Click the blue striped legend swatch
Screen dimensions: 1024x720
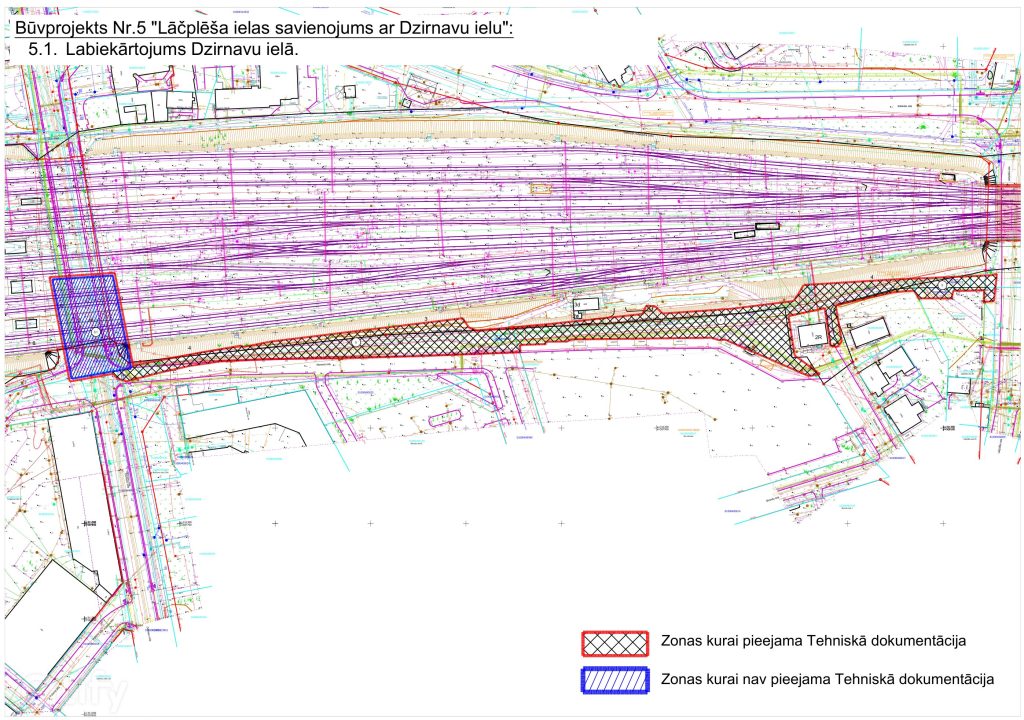615,679
